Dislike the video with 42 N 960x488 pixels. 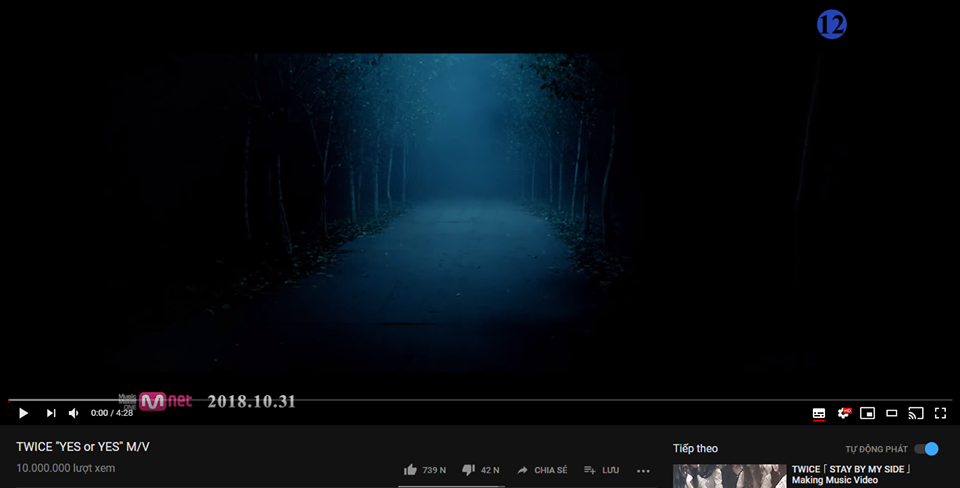[x=481, y=470]
